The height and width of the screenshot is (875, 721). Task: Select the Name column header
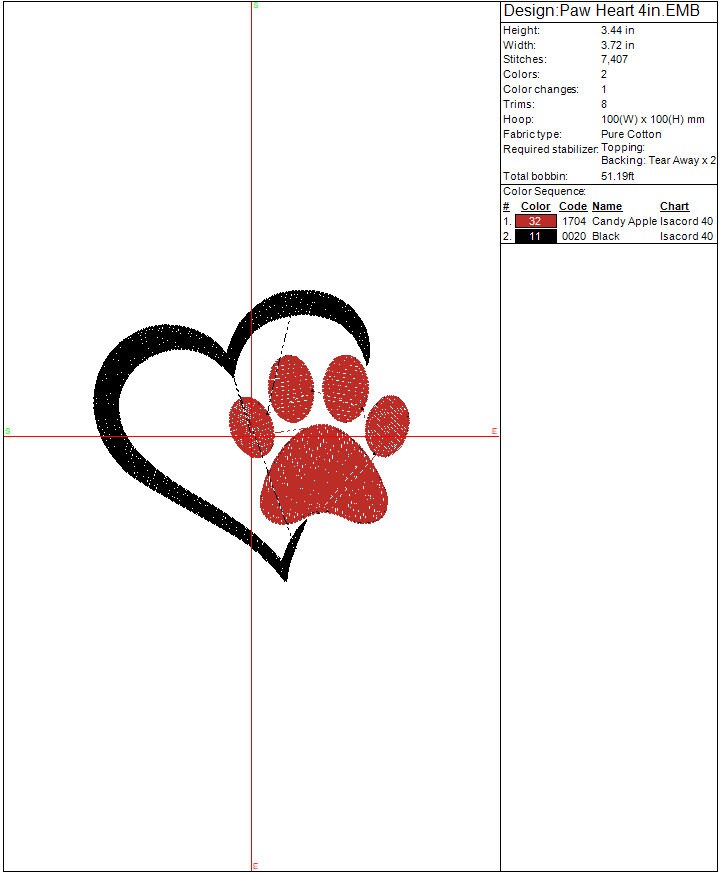[607, 206]
